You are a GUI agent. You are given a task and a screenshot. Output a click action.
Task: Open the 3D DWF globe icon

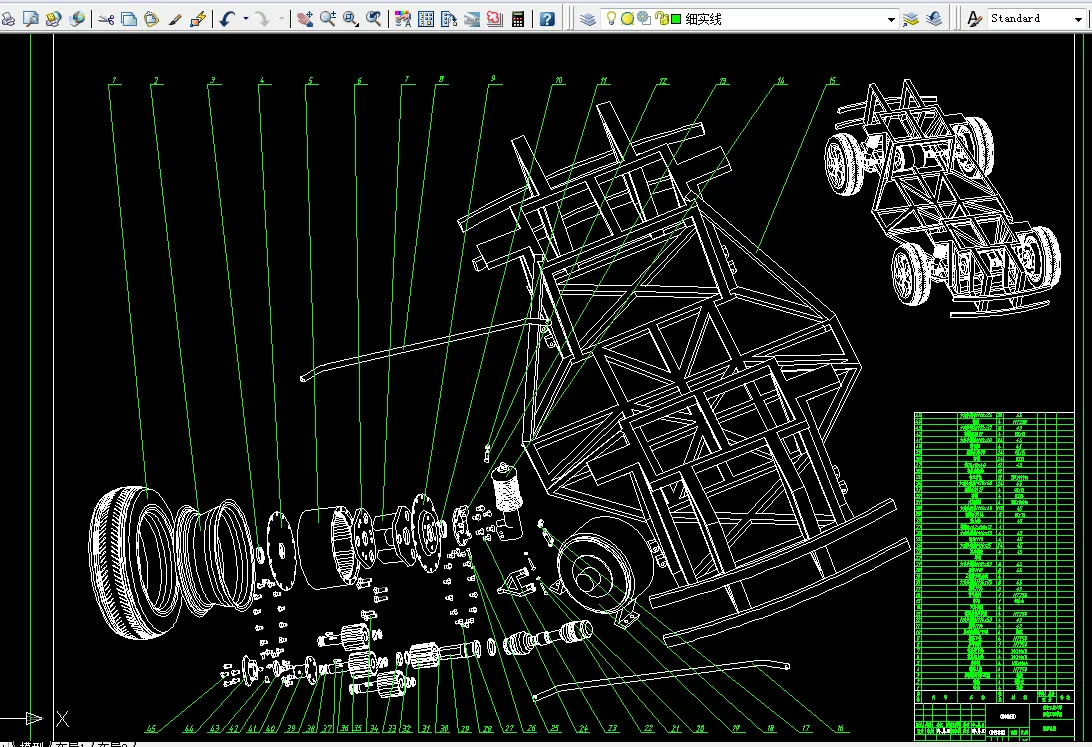tap(77, 19)
